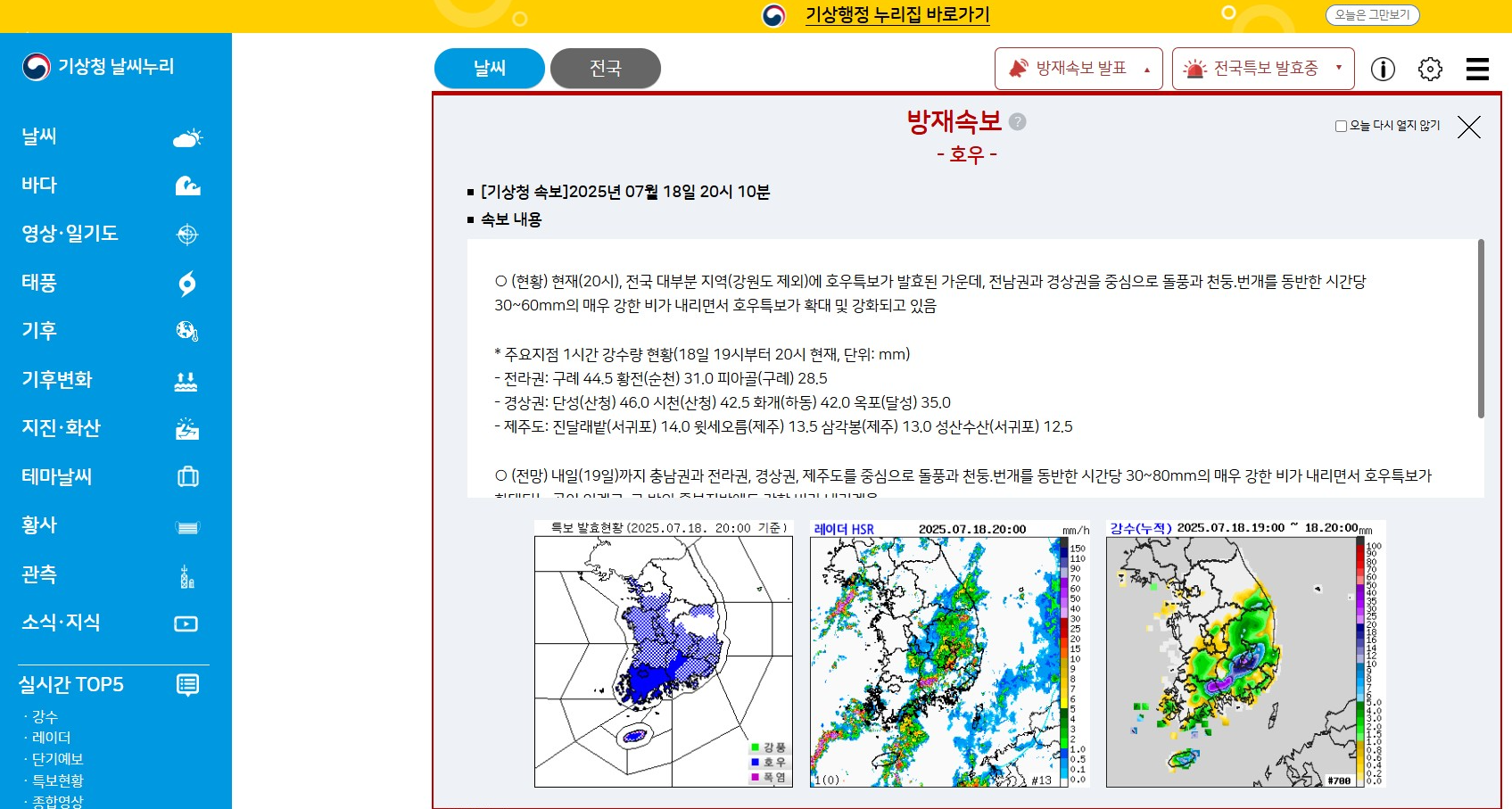Open the 레이더 link under TOP5

(x=51, y=739)
